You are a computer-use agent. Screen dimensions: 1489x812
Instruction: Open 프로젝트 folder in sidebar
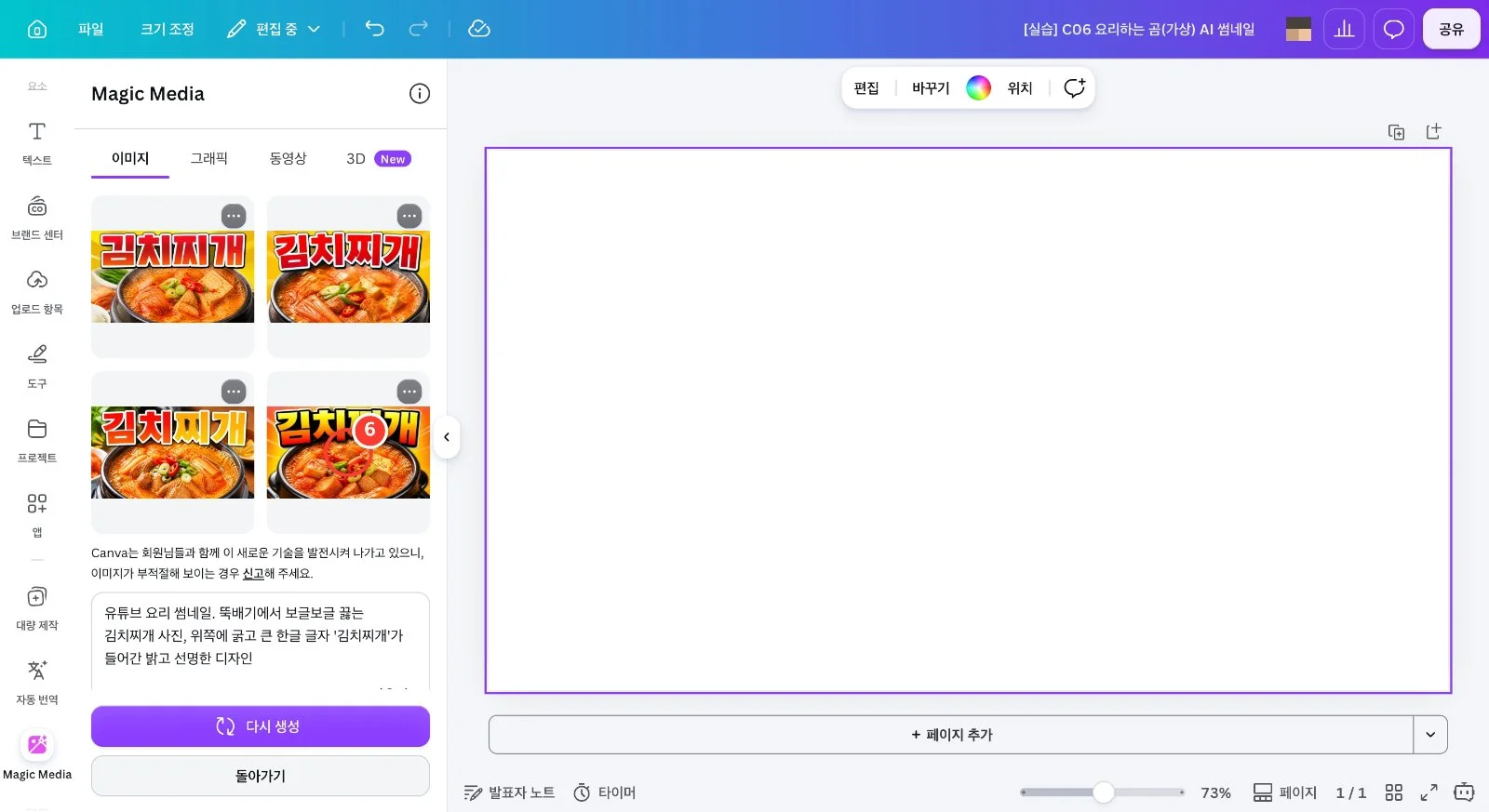(37, 441)
